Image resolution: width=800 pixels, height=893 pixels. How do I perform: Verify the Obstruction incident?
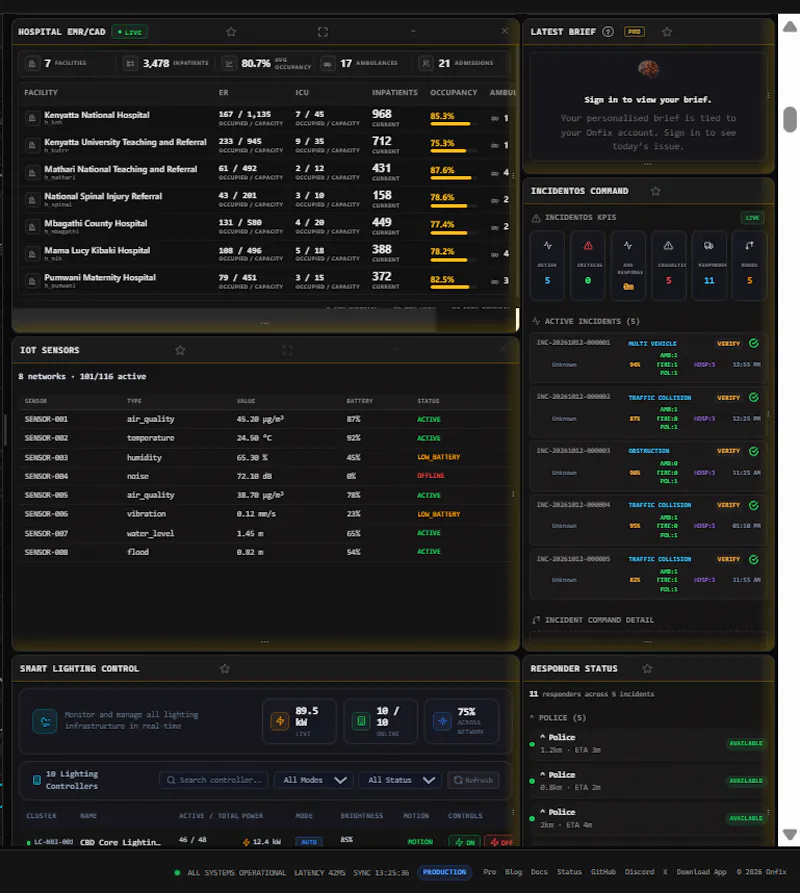tap(728, 451)
